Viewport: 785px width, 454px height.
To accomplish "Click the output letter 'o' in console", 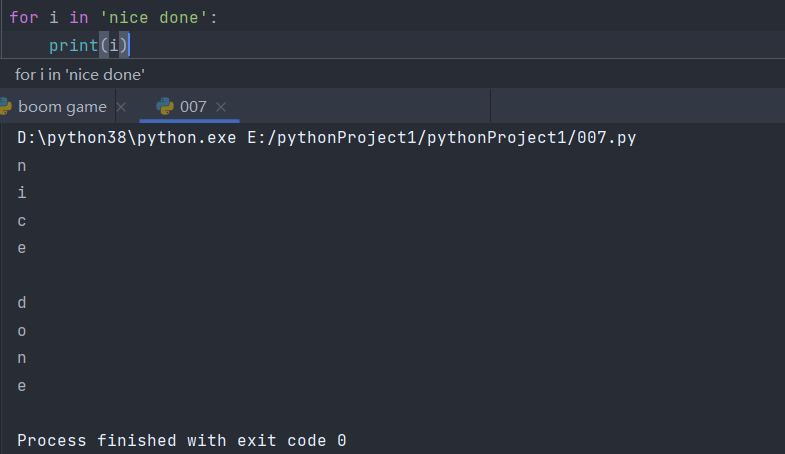I will (x=22, y=330).
